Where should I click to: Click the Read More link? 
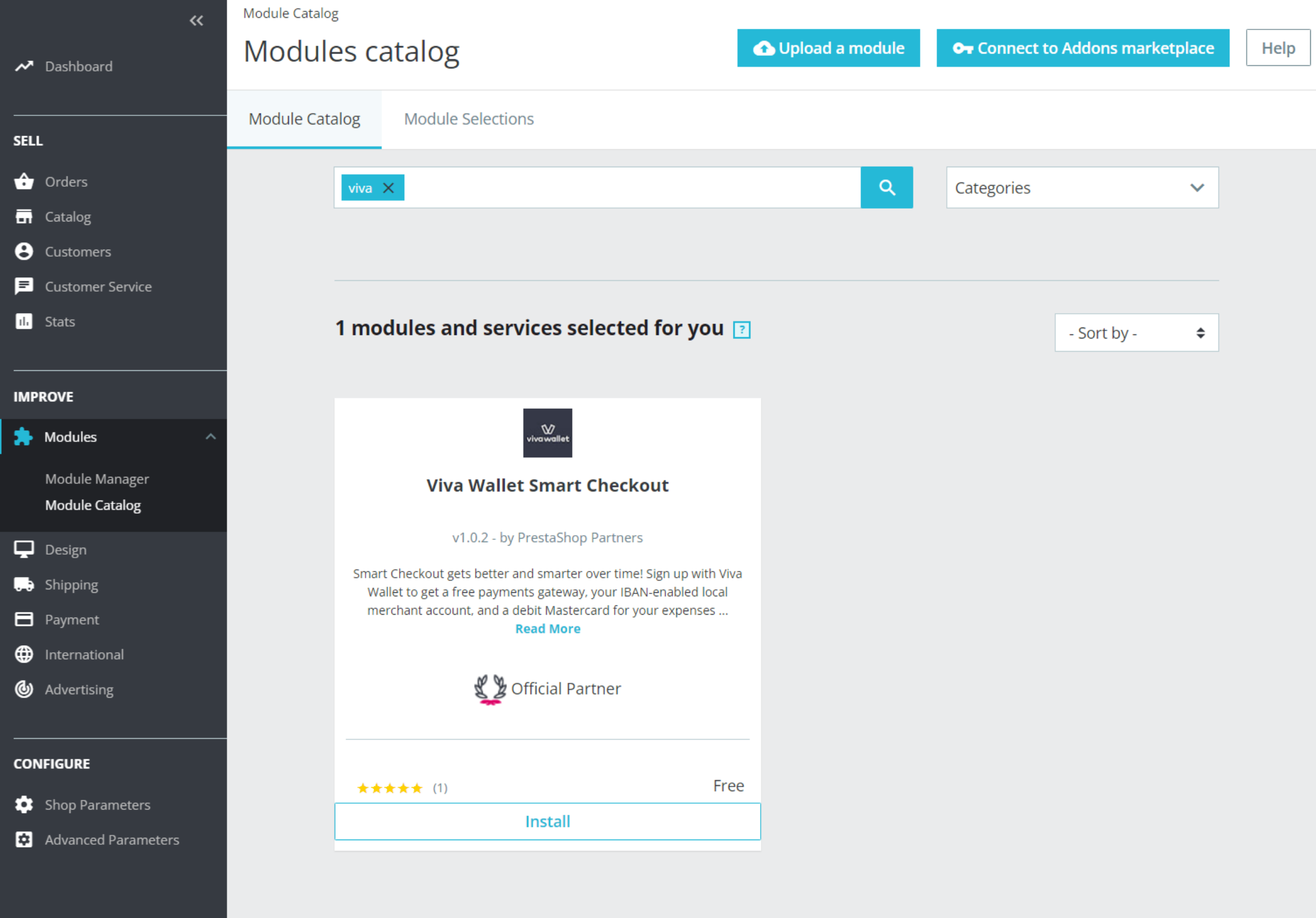pyautogui.click(x=547, y=629)
